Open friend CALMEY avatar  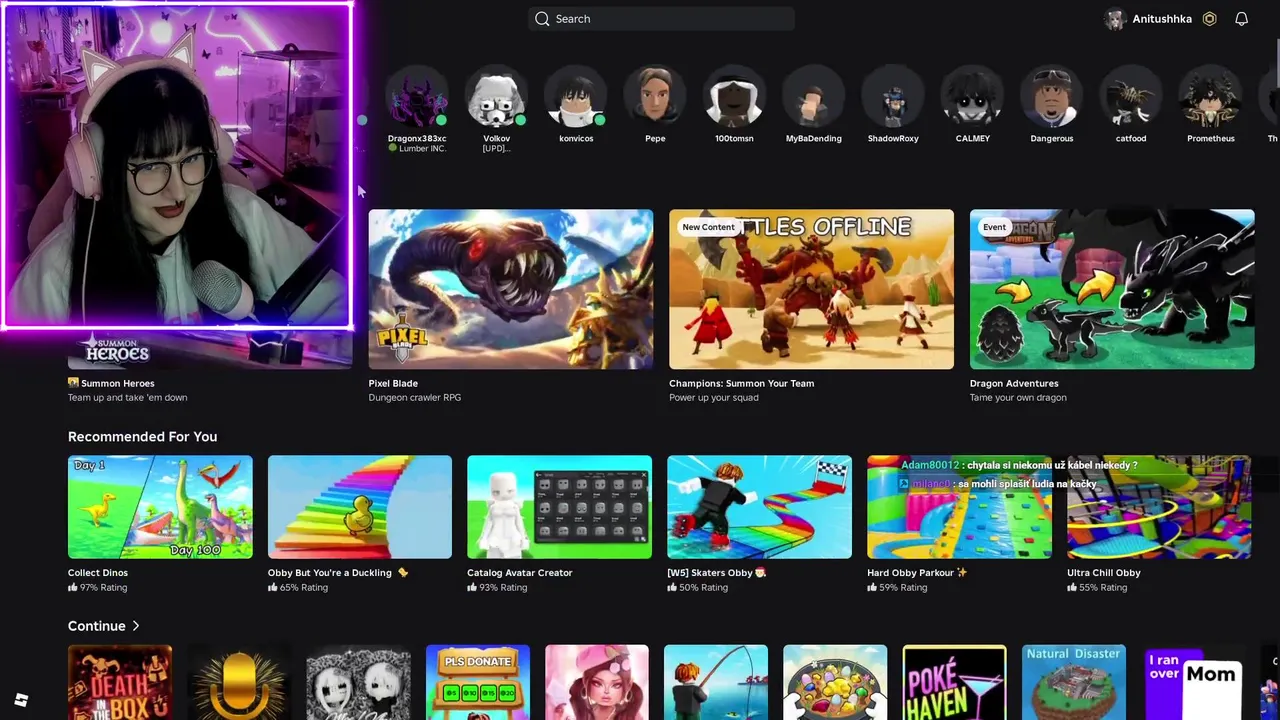972,99
